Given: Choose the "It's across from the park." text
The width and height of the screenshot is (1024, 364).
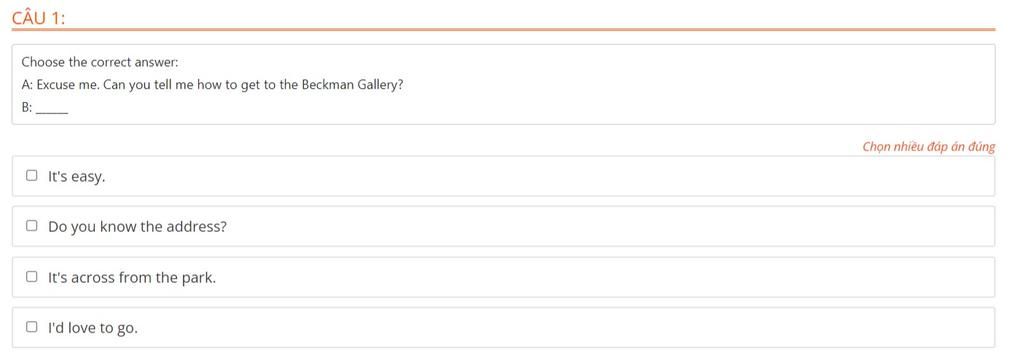Looking at the screenshot, I should pos(132,278).
